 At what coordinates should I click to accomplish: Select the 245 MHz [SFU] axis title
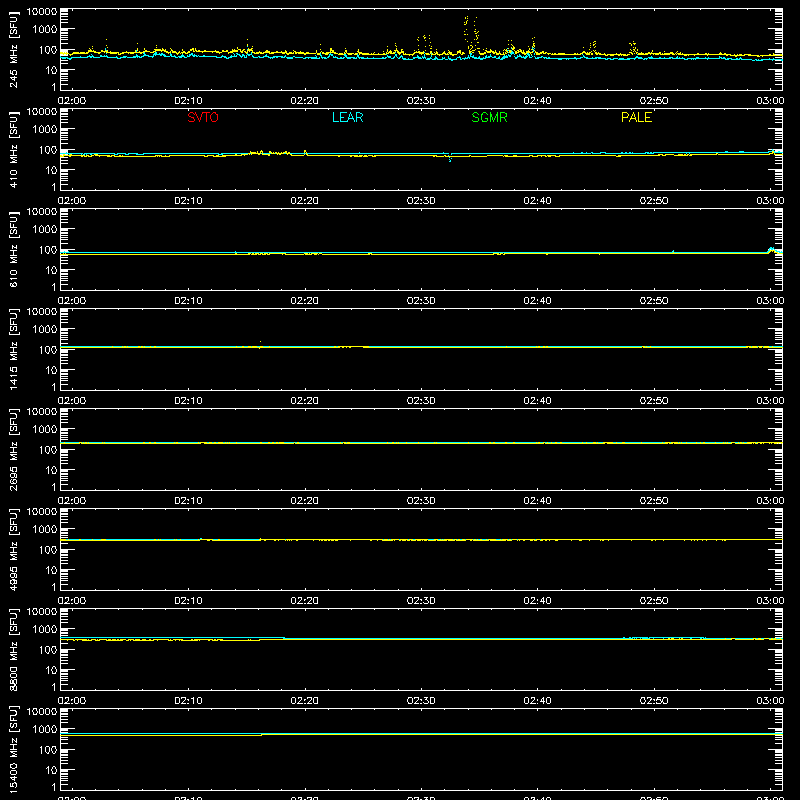coord(13,49)
